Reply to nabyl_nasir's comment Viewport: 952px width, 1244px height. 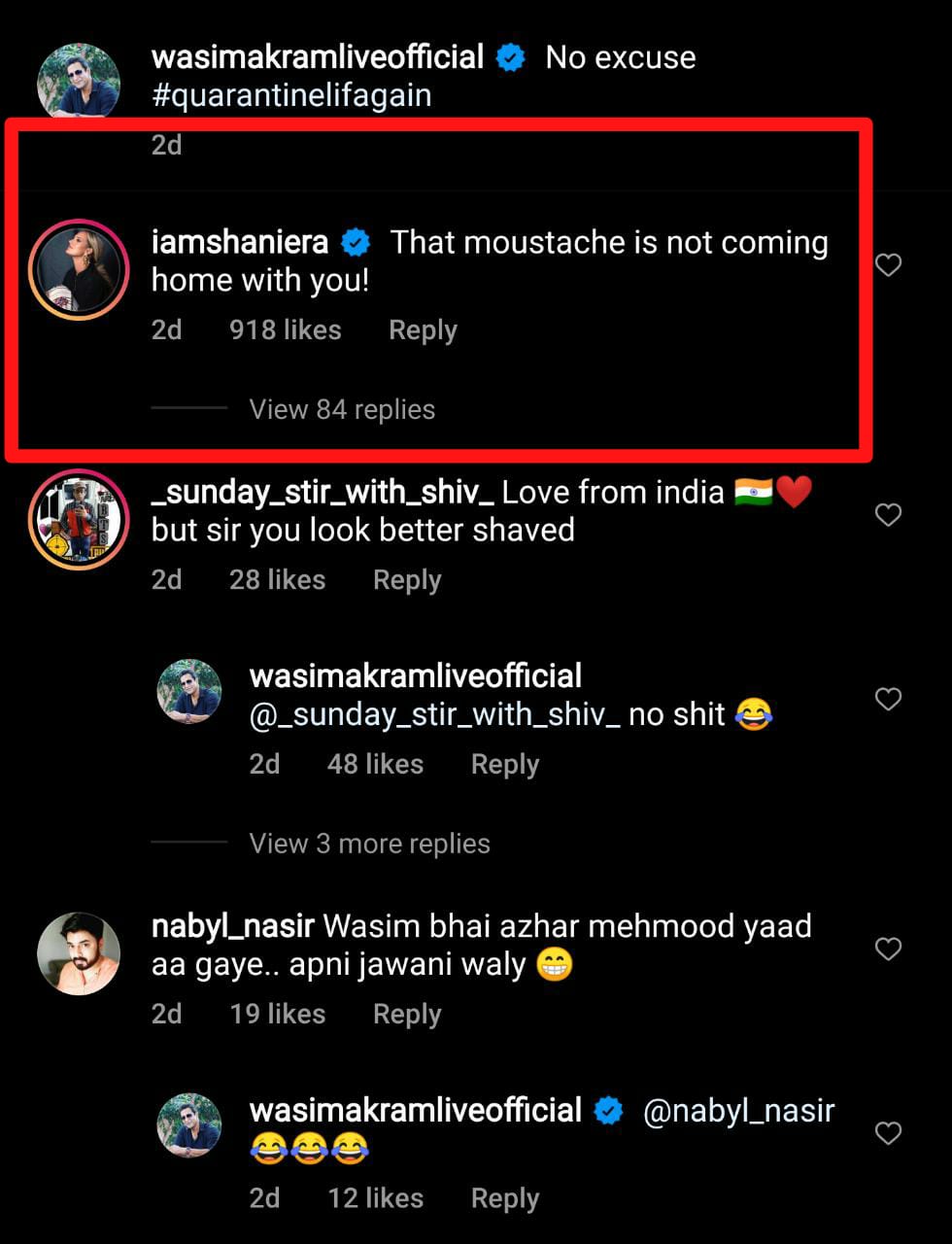407,1015
